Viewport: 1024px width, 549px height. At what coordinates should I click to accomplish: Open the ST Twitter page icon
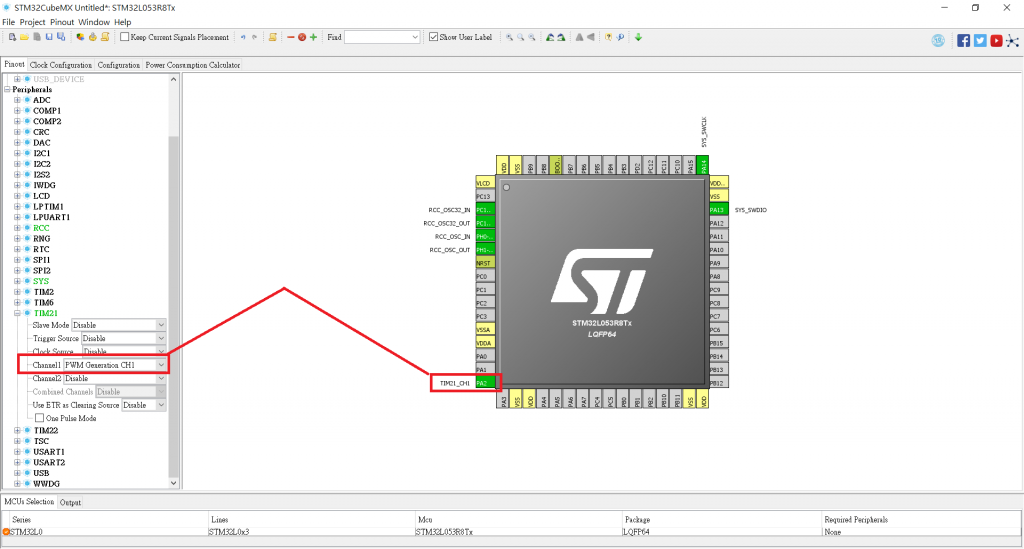pos(980,40)
